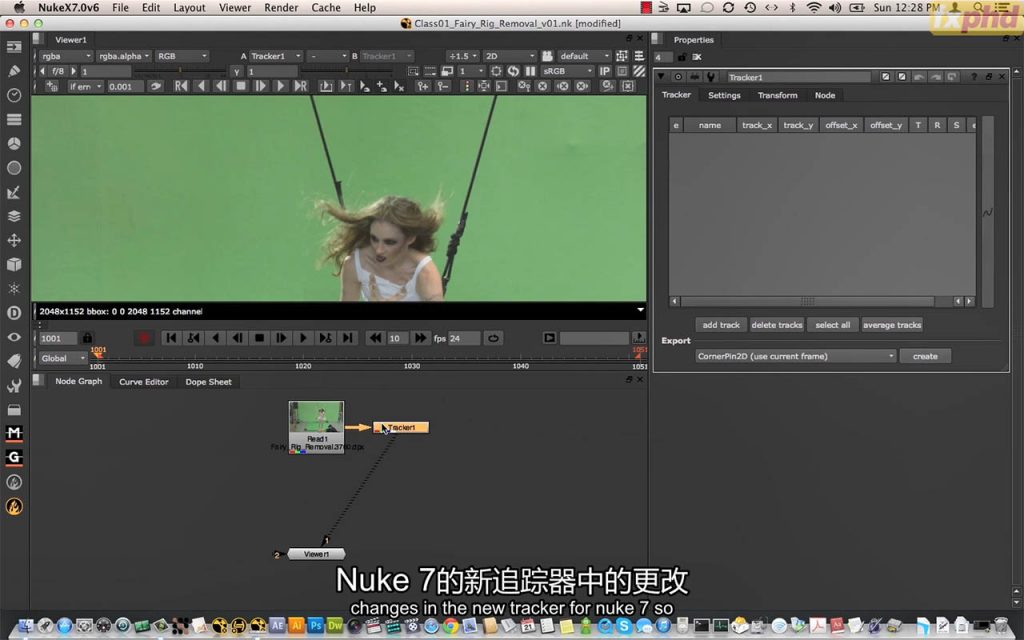Open the CornerPin2D export type dropdown

795,356
